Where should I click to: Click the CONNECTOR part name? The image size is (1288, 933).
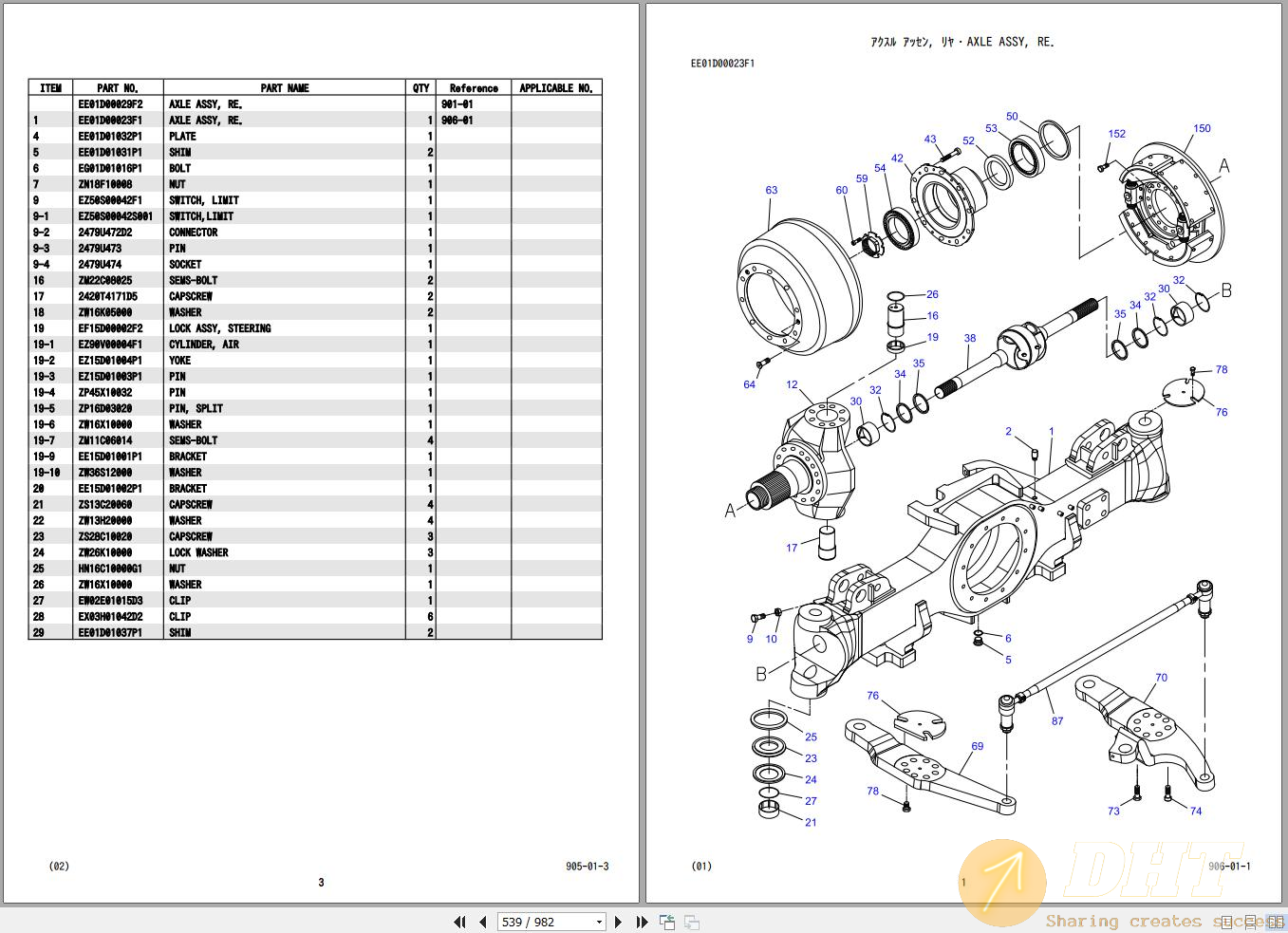tap(194, 233)
